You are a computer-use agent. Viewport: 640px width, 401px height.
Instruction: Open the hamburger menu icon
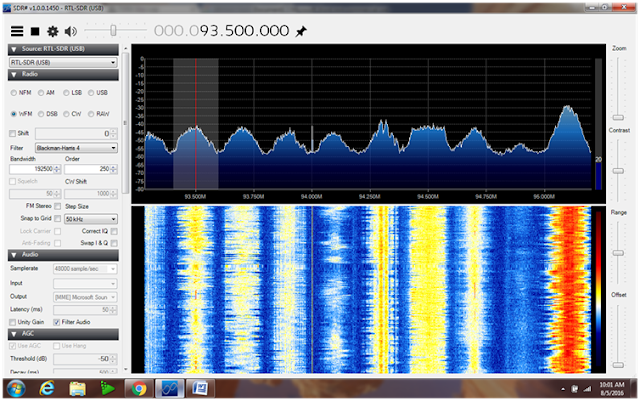point(17,31)
